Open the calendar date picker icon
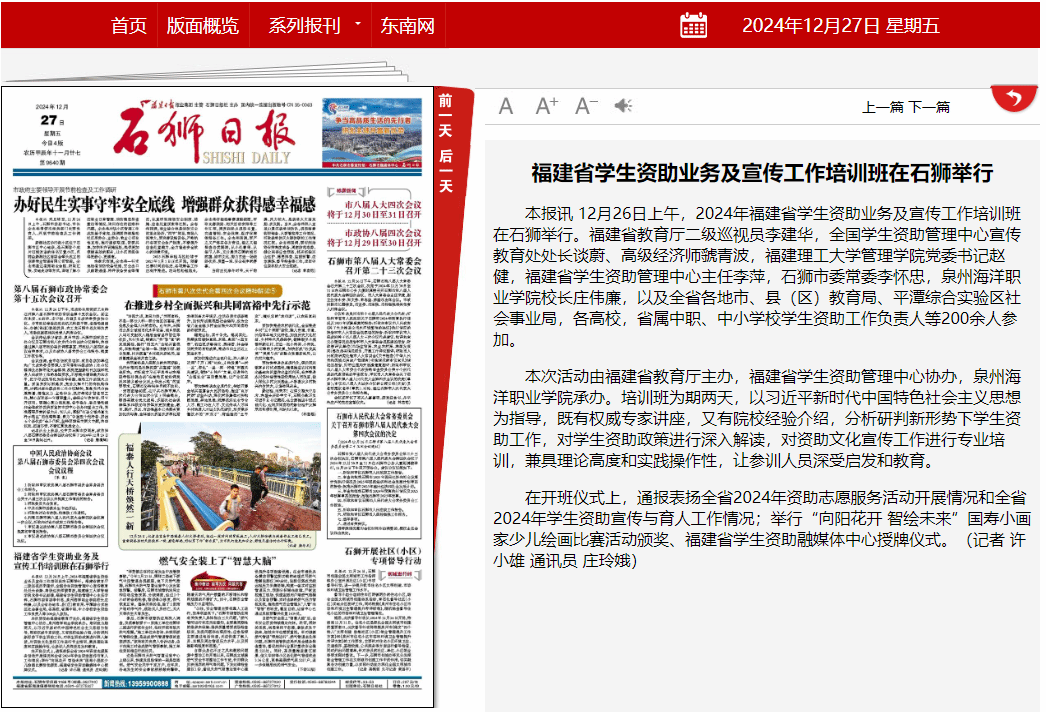Viewport: 1046px width, 712px height. point(693,25)
